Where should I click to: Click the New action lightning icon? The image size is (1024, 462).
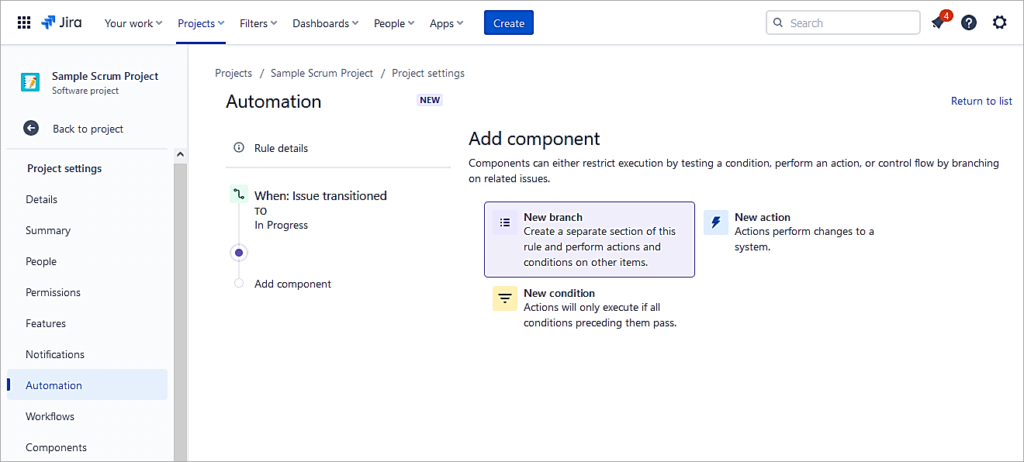click(716, 223)
